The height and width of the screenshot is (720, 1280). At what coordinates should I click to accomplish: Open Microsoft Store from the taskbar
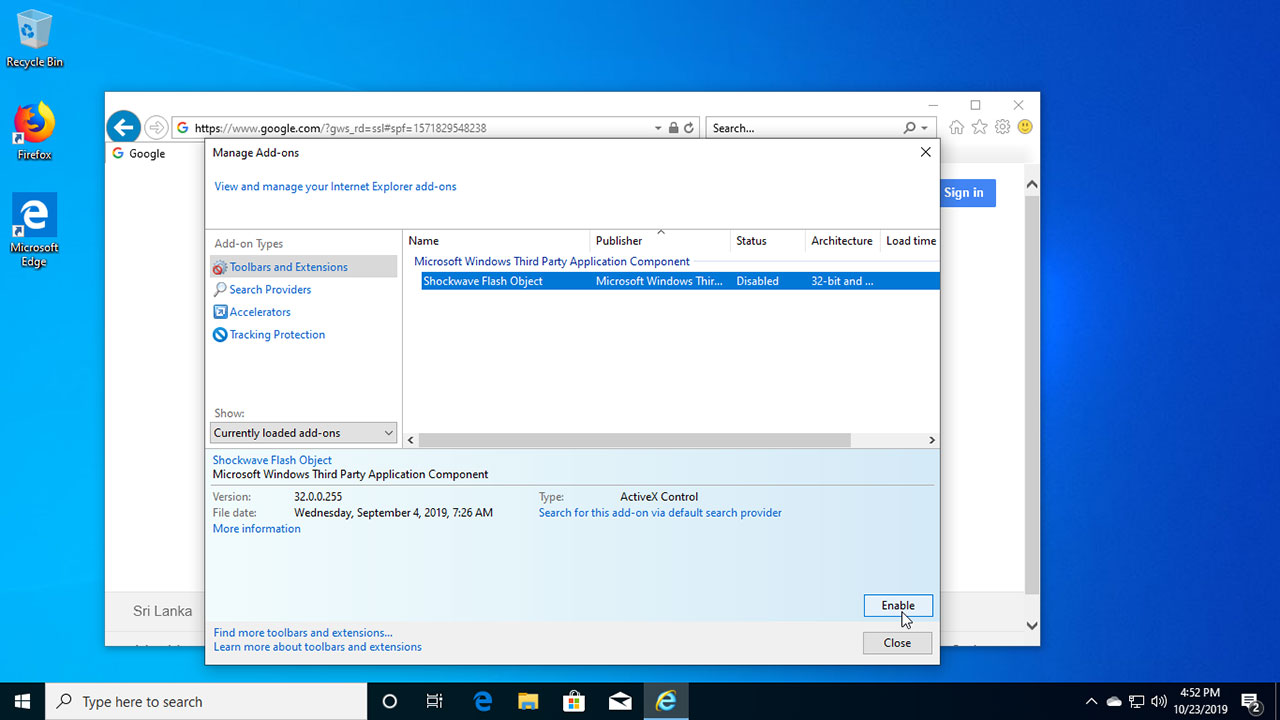tap(574, 701)
